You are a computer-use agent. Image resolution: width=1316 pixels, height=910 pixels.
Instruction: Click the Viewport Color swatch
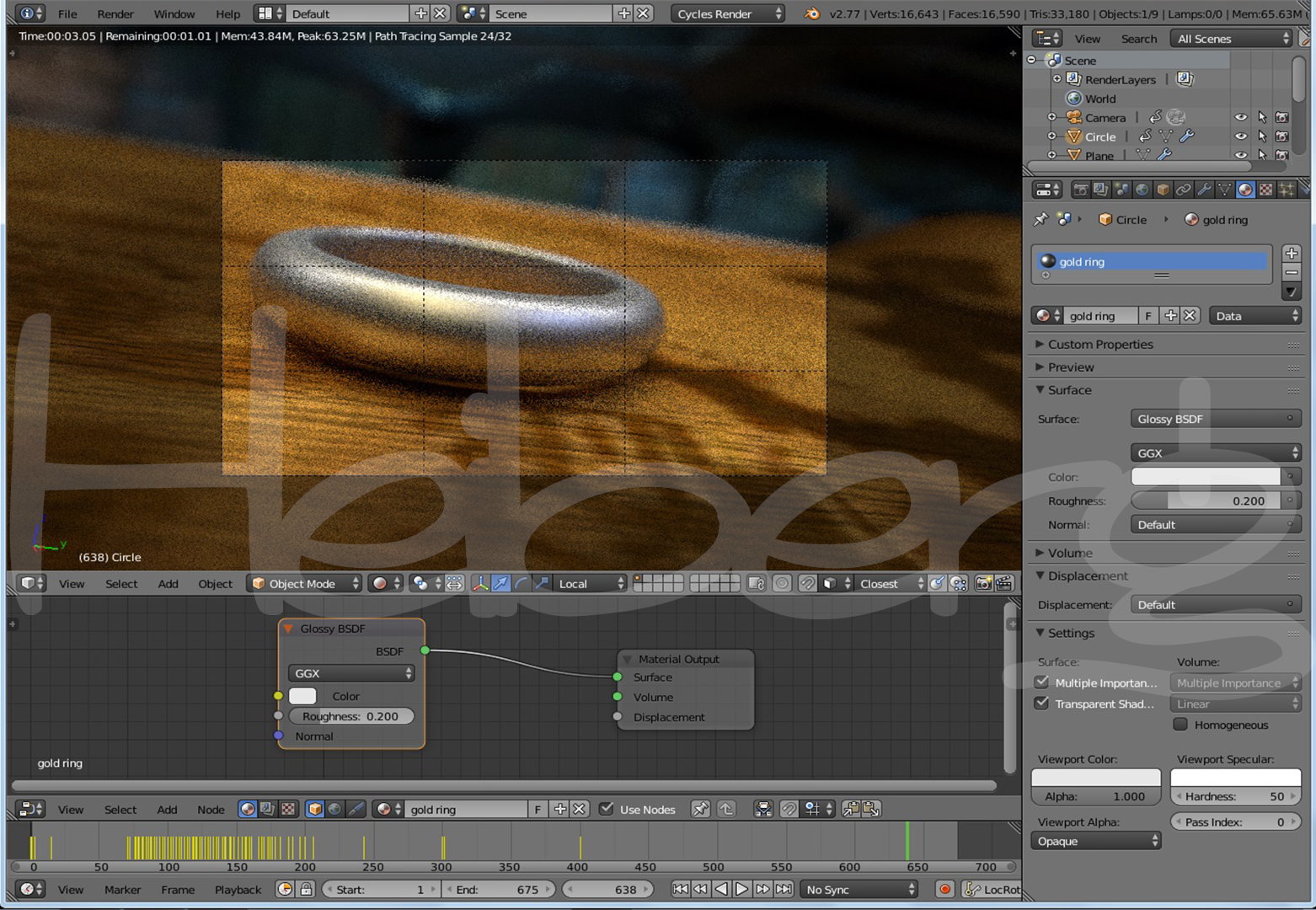(1096, 777)
